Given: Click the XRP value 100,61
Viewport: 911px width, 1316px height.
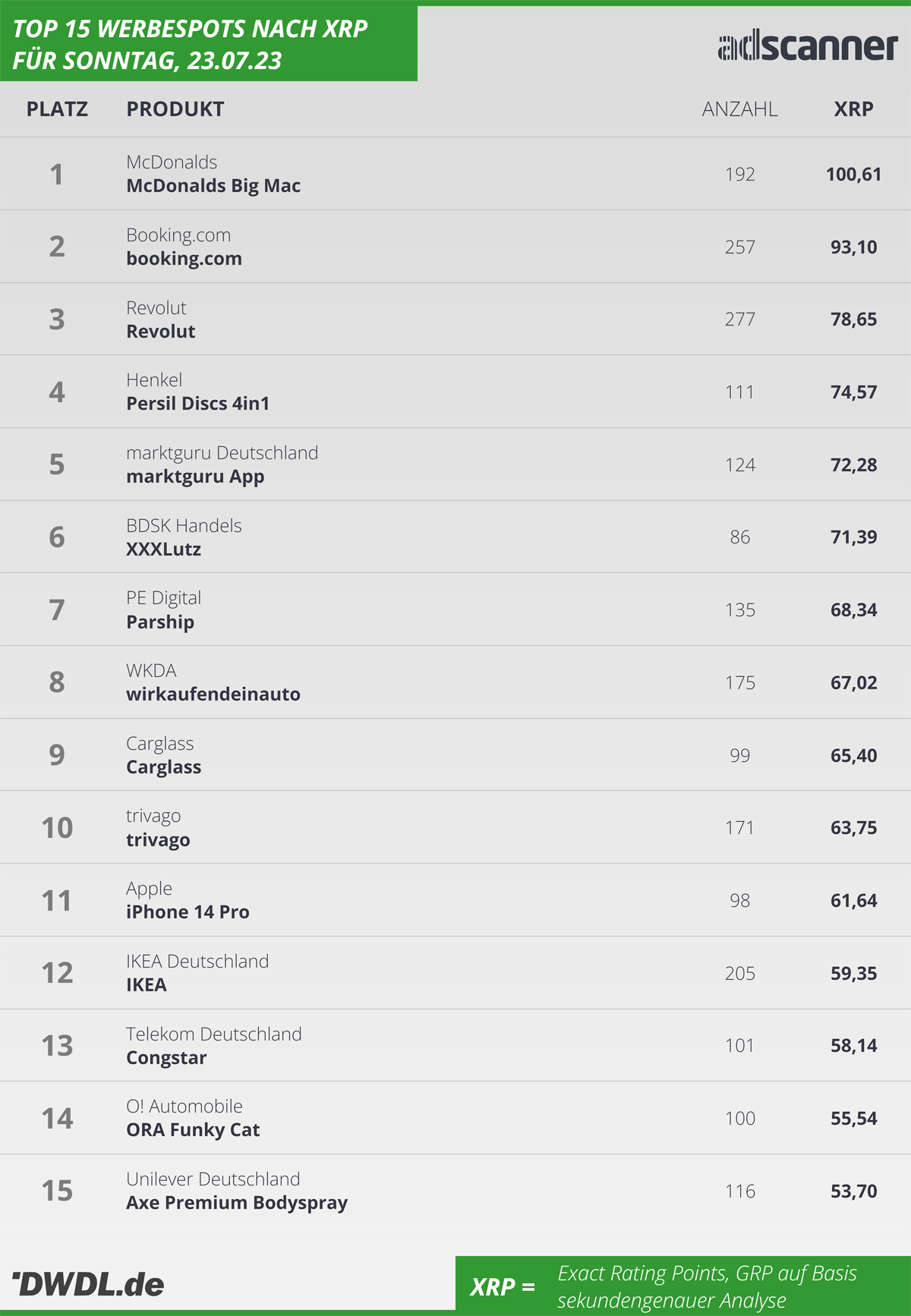Looking at the screenshot, I should [x=853, y=175].
